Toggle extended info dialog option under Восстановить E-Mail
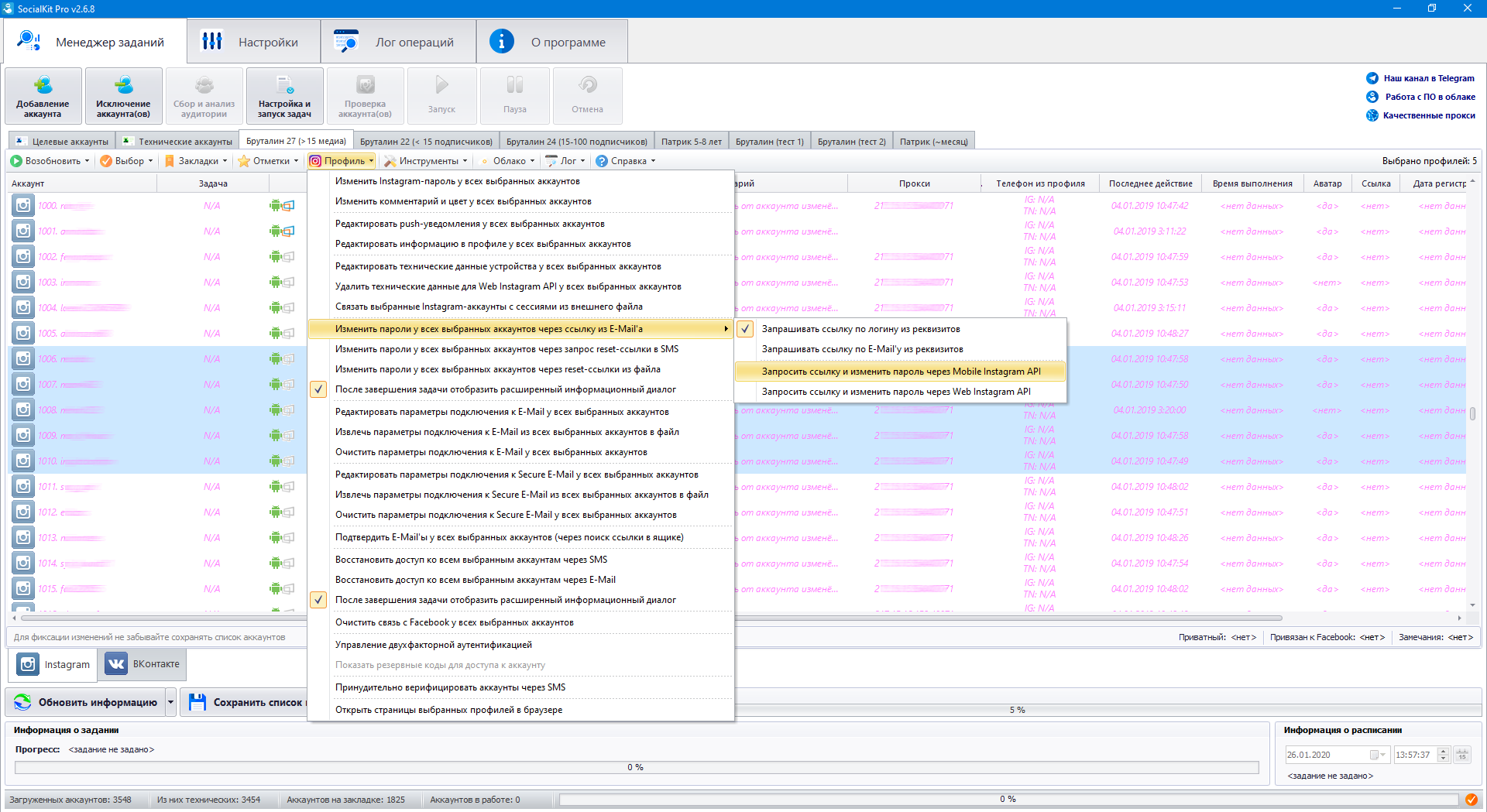 pyautogui.click(x=520, y=600)
